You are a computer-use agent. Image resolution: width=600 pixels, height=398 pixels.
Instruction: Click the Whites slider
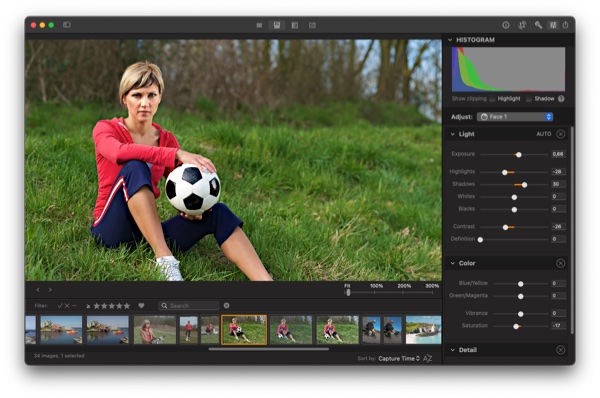click(514, 197)
